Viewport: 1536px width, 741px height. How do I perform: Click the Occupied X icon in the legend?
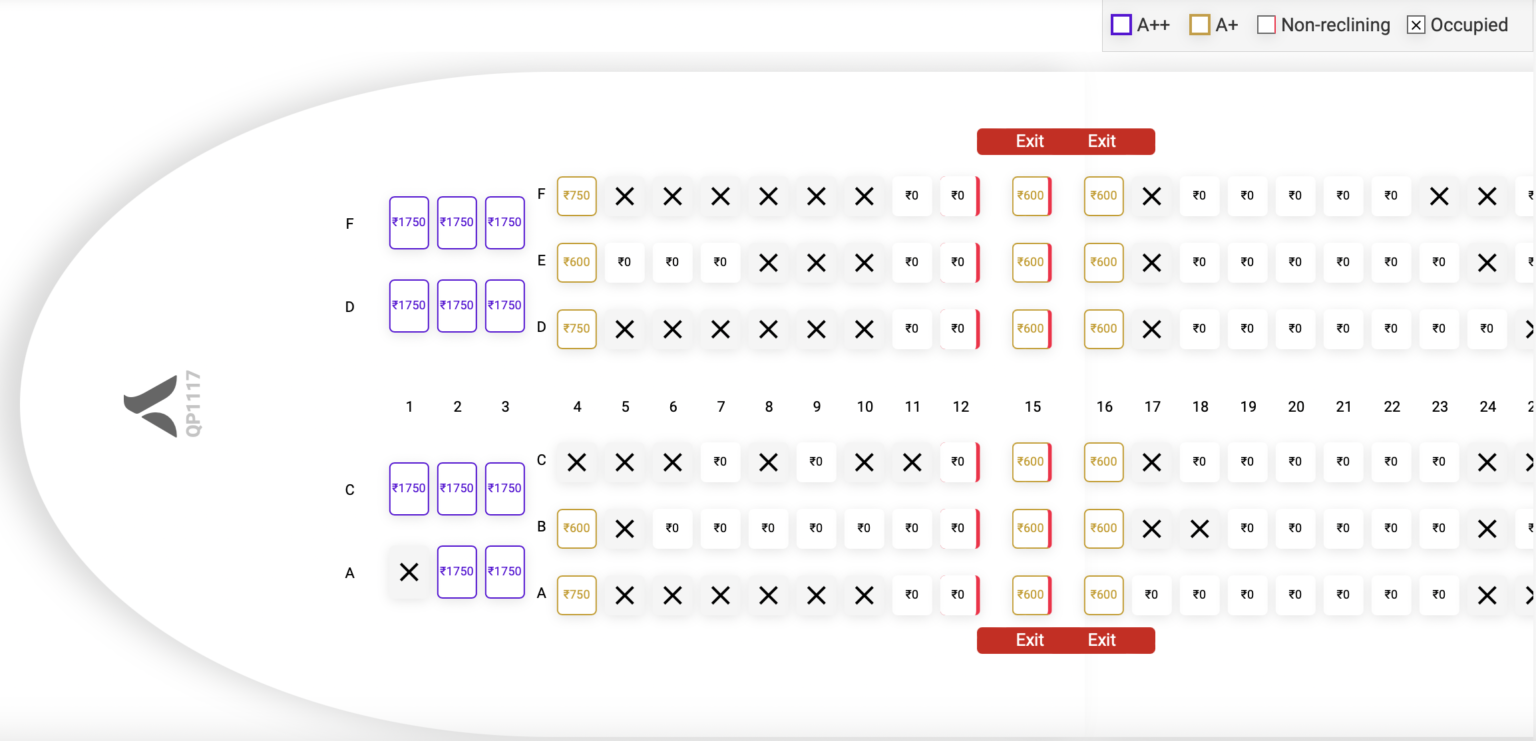(1416, 24)
